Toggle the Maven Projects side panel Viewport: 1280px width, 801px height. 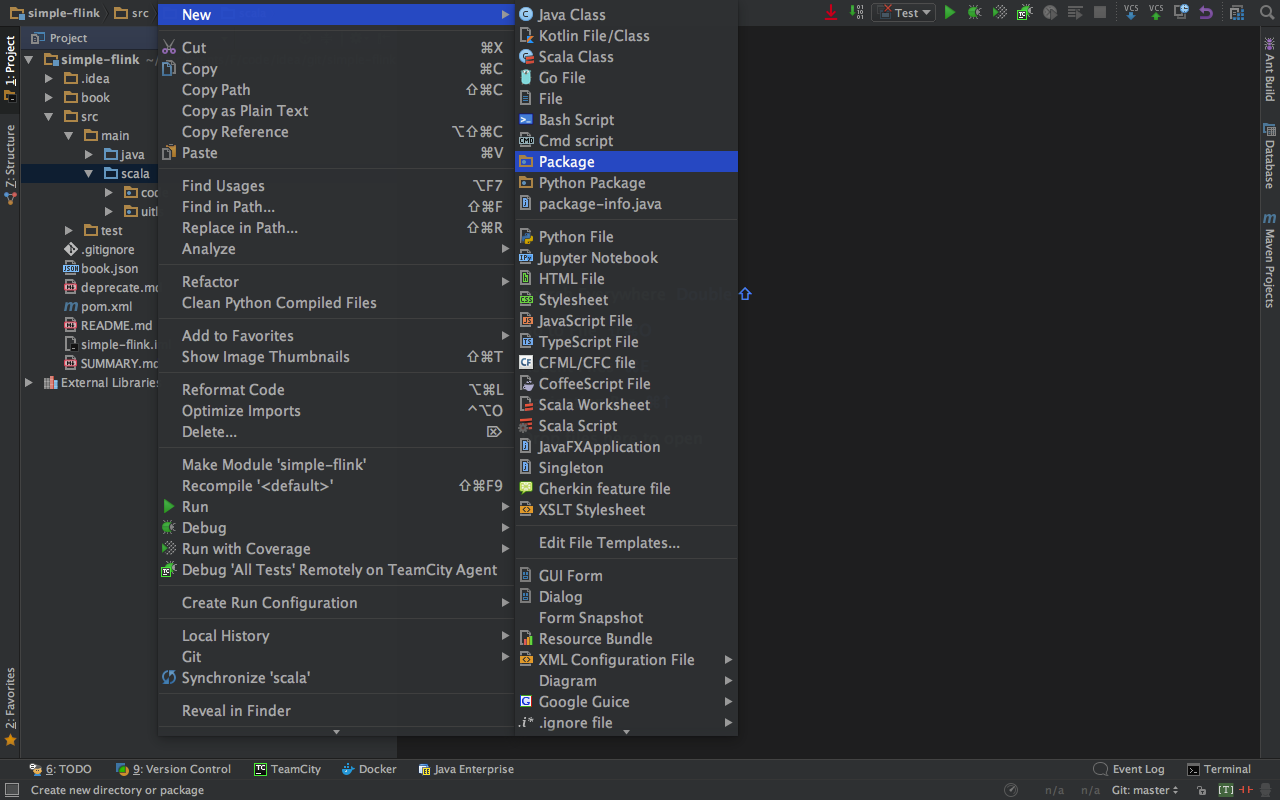[1269, 260]
